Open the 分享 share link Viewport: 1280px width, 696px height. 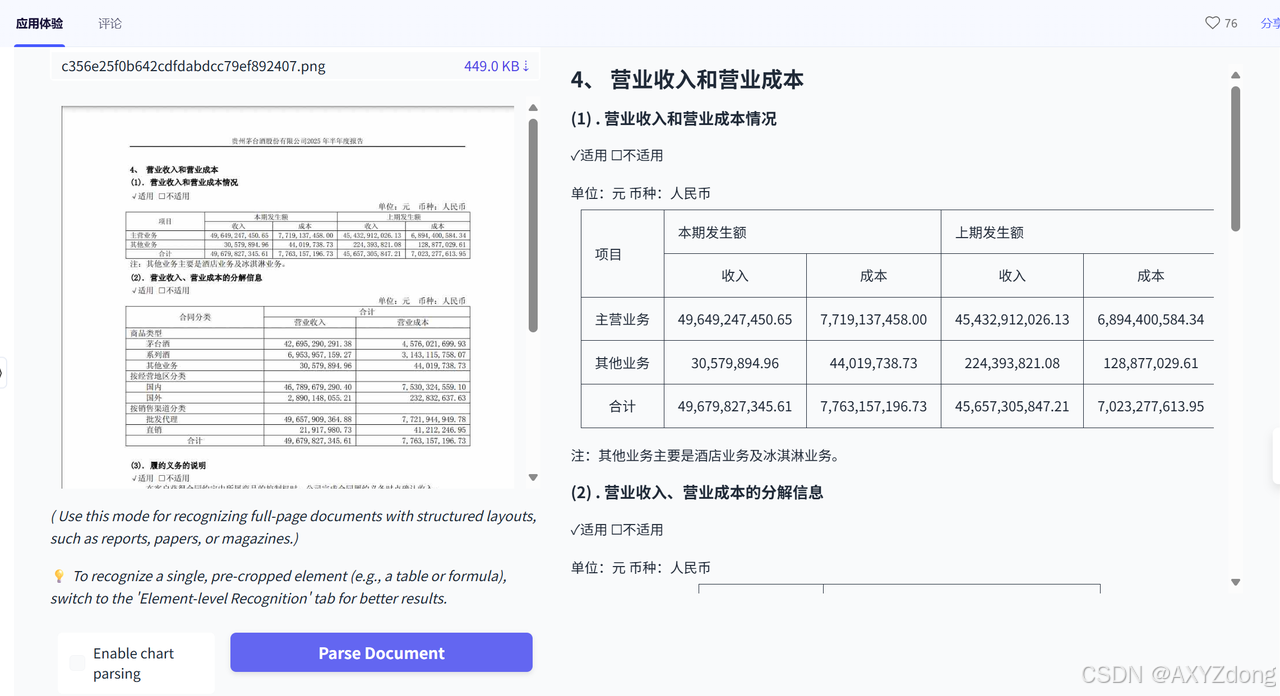tap(1271, 22)
